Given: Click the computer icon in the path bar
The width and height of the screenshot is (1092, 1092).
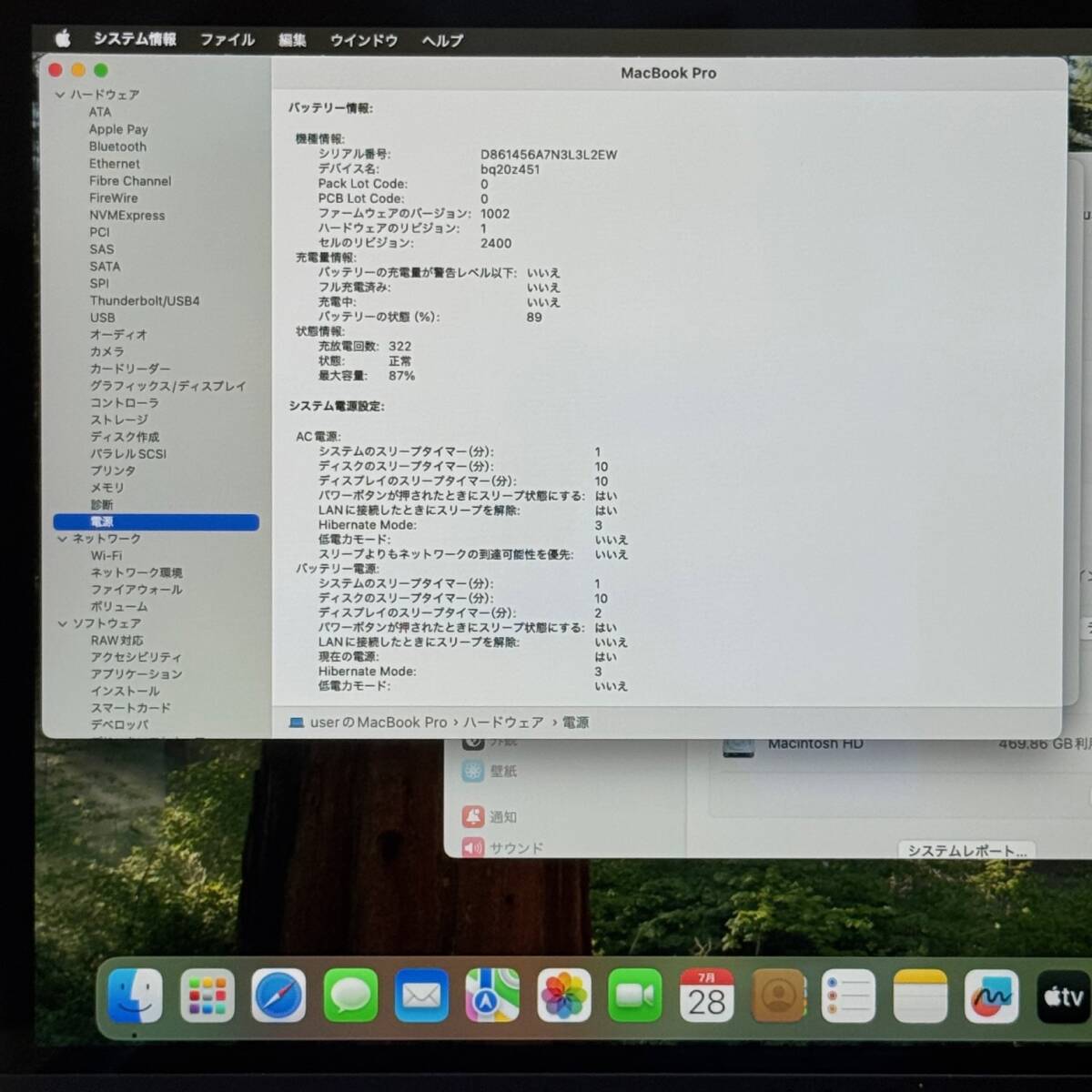Looking at the screenshot, I should click(x=297, y=723).
